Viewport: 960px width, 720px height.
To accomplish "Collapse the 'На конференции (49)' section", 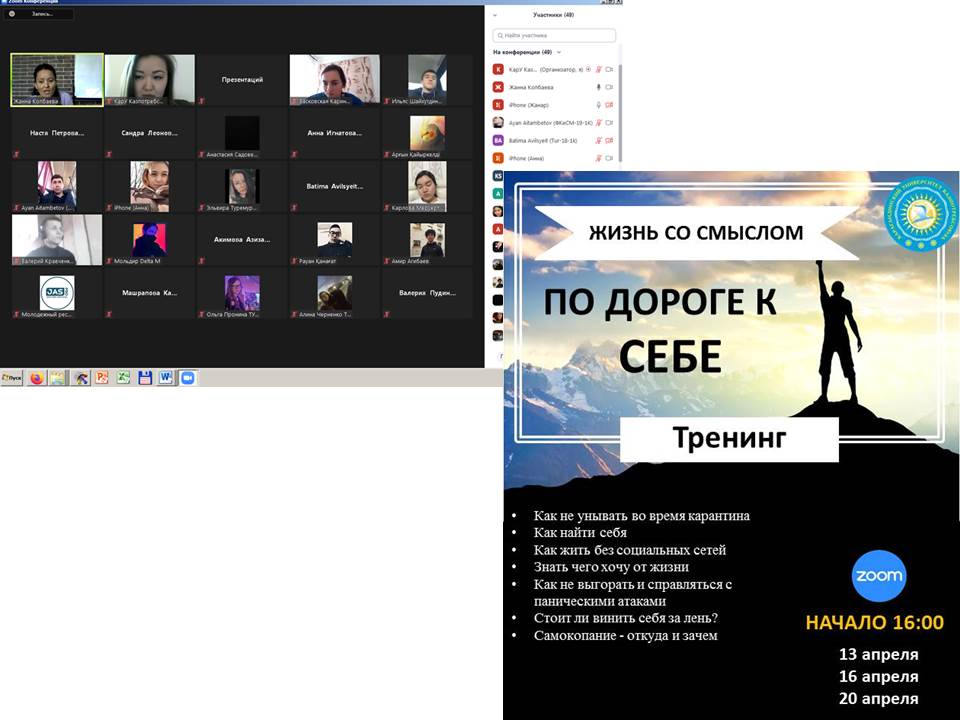I will [559, 52].
